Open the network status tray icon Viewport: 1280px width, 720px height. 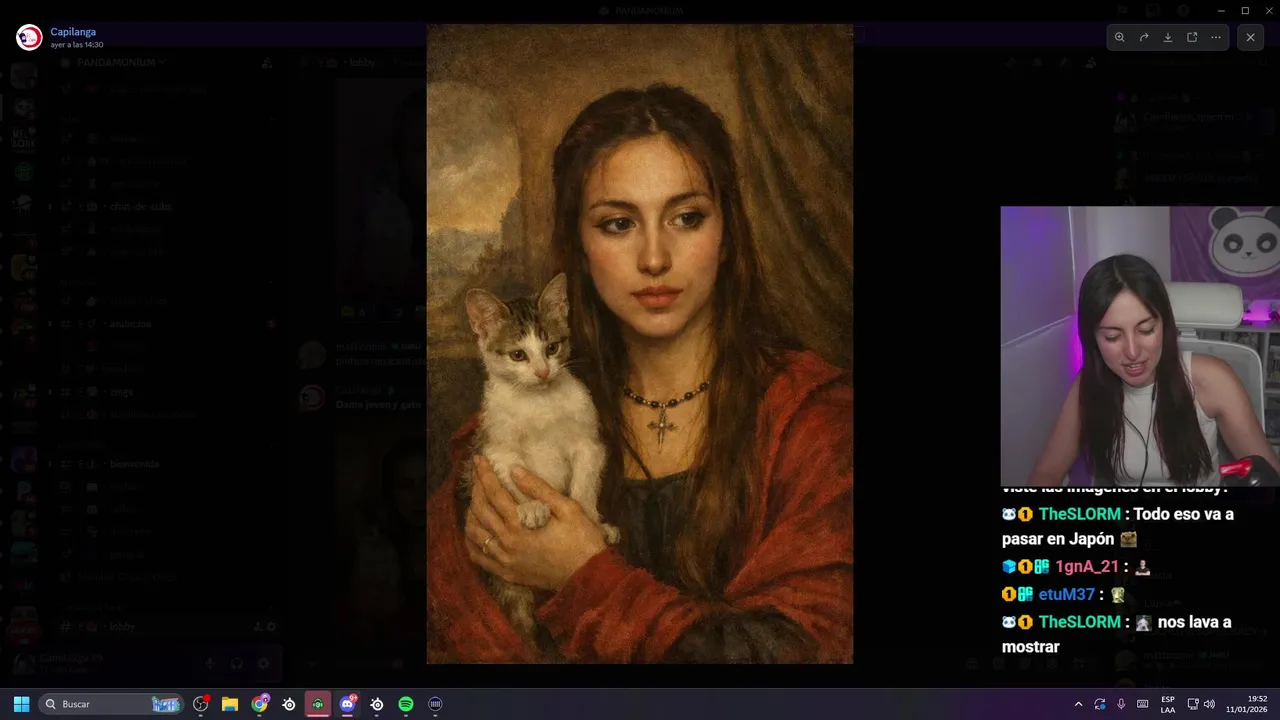coord(1193,704)
